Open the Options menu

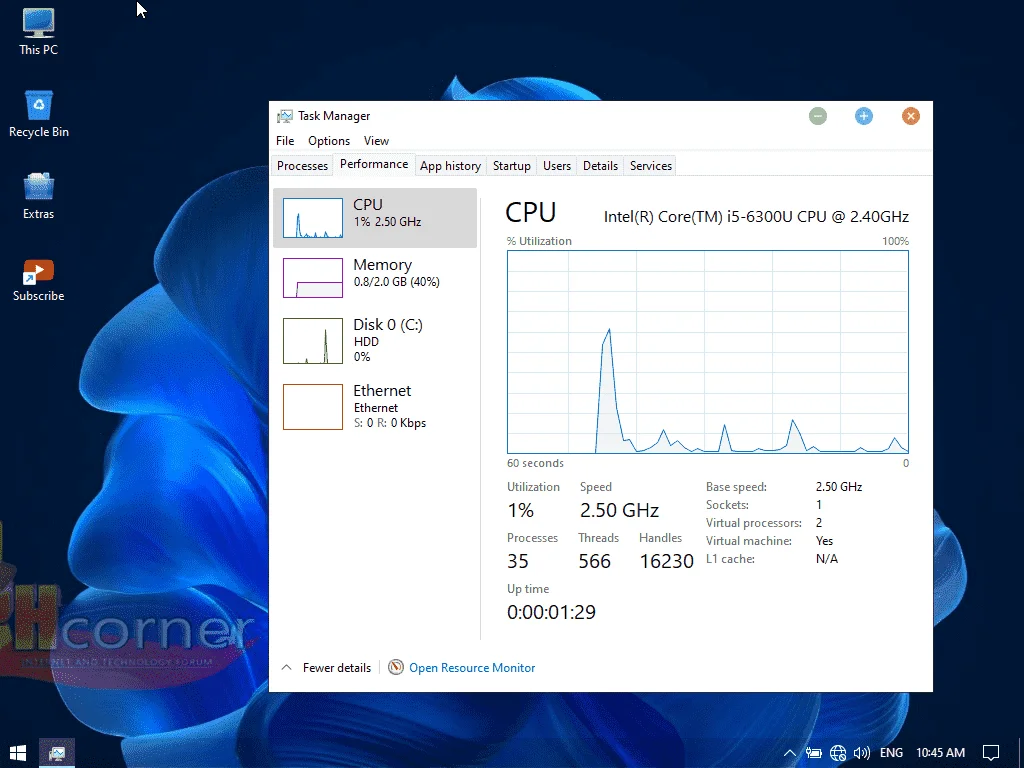pos(328,141)
